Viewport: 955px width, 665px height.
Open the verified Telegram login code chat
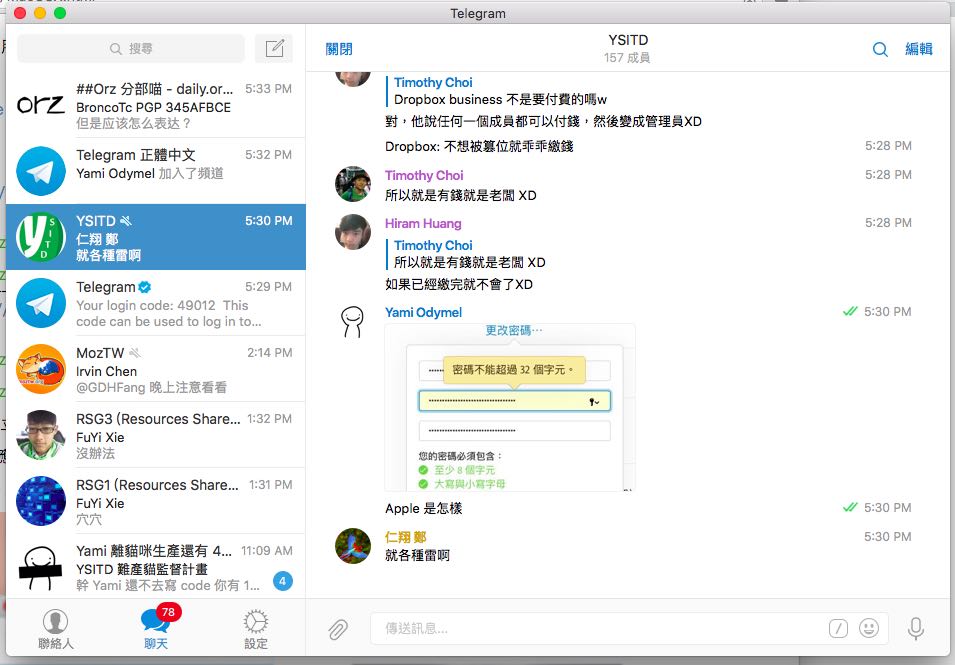[x=156, y=303]
